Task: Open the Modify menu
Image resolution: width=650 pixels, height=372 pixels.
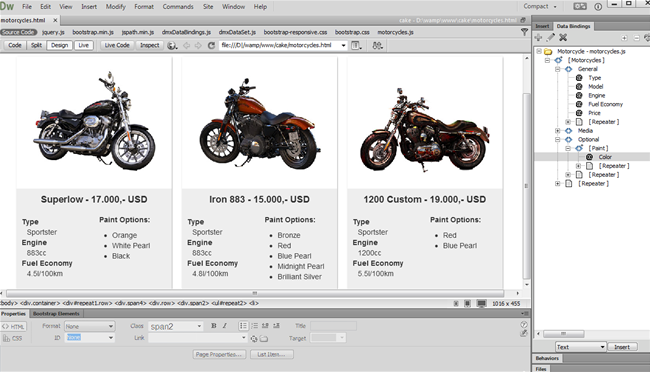Action: [116, 7]
